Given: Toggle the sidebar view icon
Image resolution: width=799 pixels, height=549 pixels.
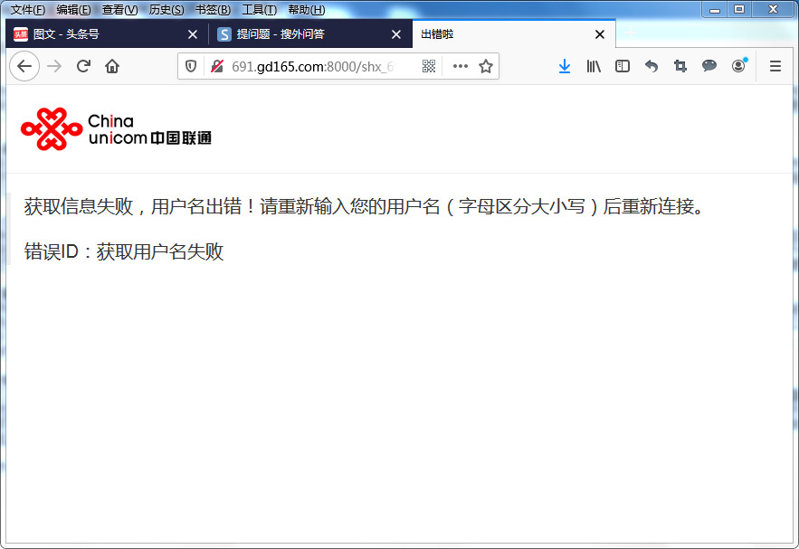Looking at the screenshot, I should pos(622,66).
